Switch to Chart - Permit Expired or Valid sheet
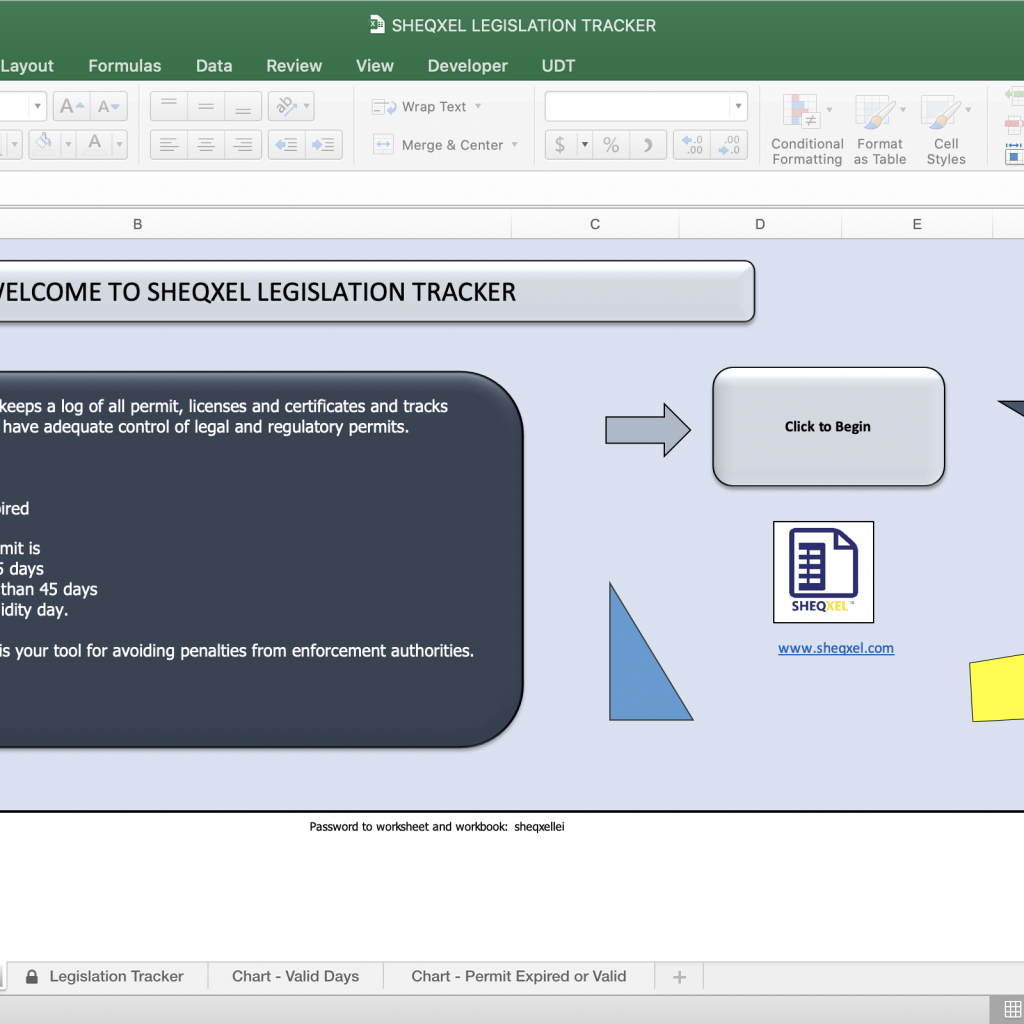Viewport: 1024px width, 1024px height. (x=519, y=976)
